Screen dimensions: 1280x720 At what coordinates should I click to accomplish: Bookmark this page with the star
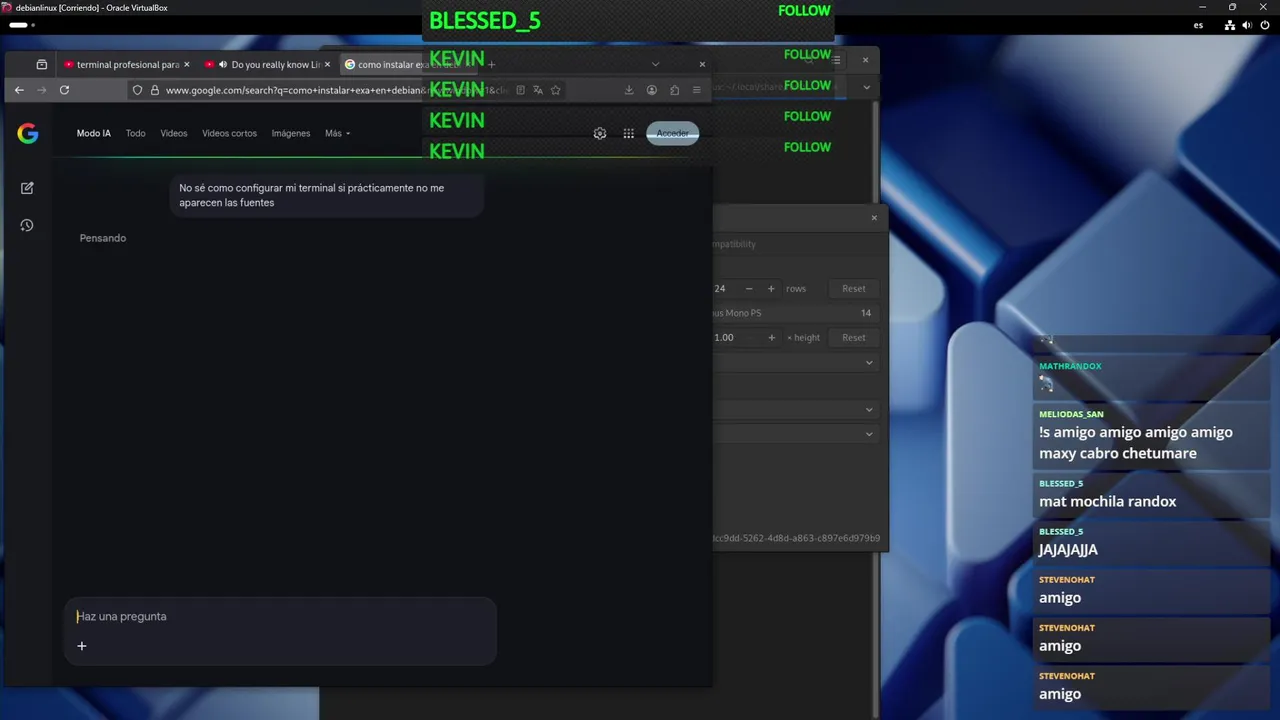tap(555, 90)
